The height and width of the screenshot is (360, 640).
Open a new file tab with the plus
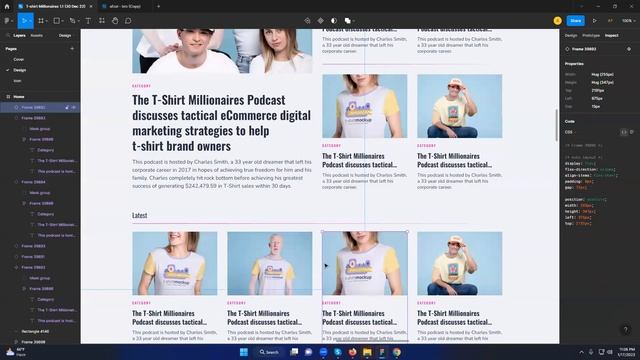[x=158, y=7]
